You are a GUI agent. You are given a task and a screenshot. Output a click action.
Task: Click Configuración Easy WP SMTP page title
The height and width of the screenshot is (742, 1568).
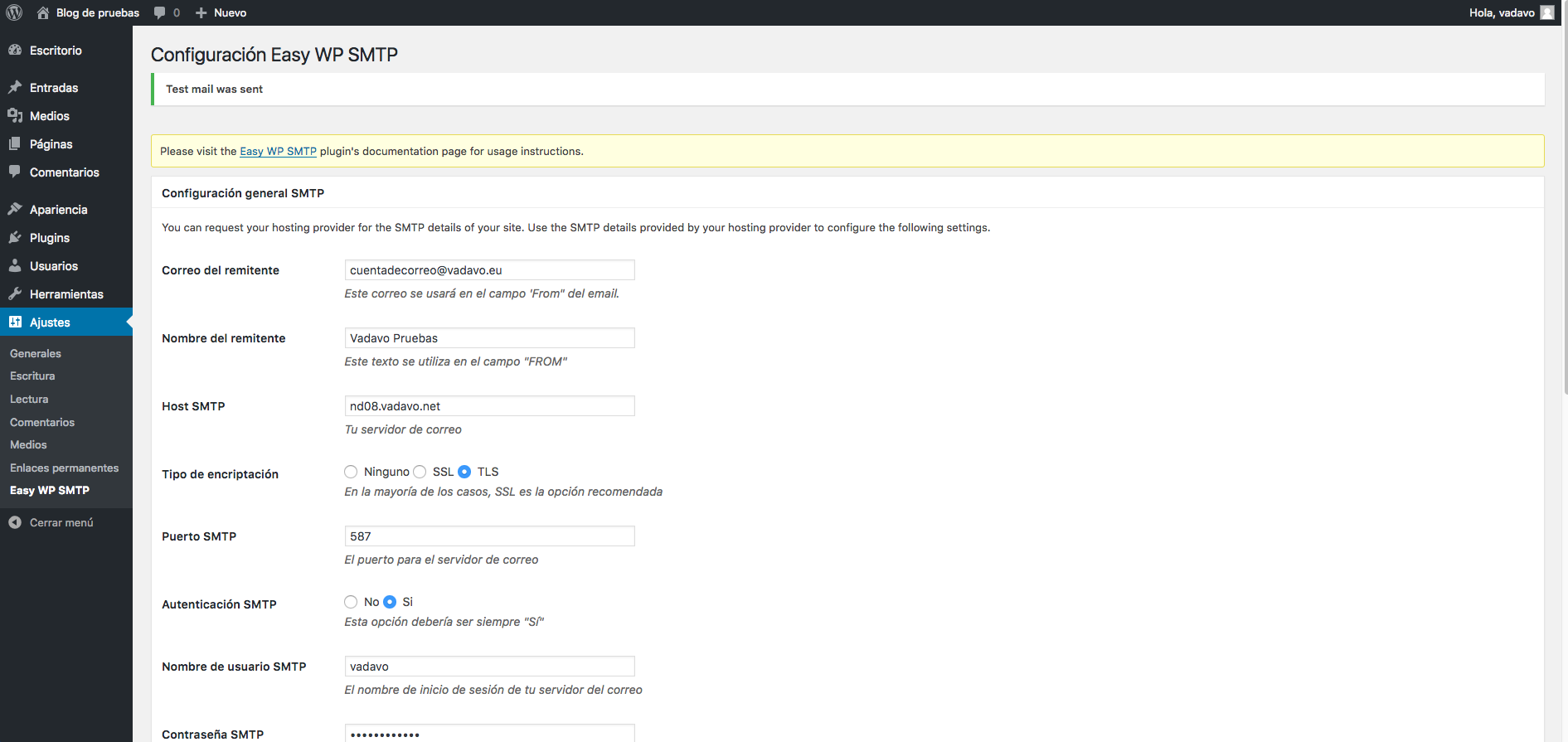(x=274, y=55)
